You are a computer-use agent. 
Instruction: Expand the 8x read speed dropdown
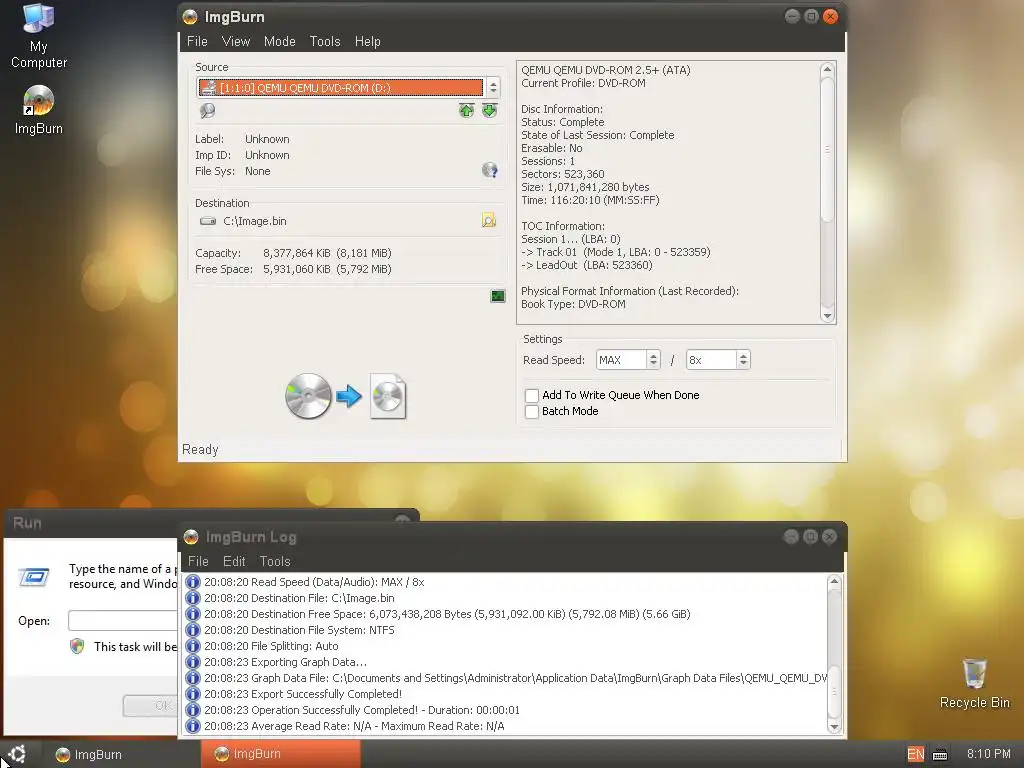point(743,360)
